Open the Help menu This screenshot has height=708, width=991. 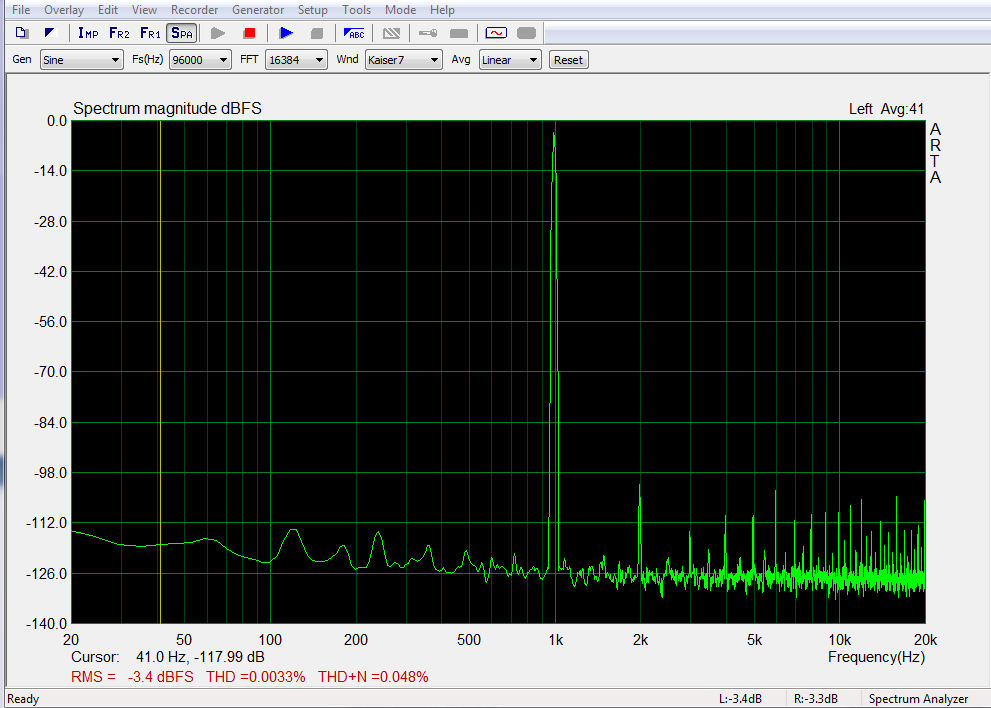click(442, 10)
